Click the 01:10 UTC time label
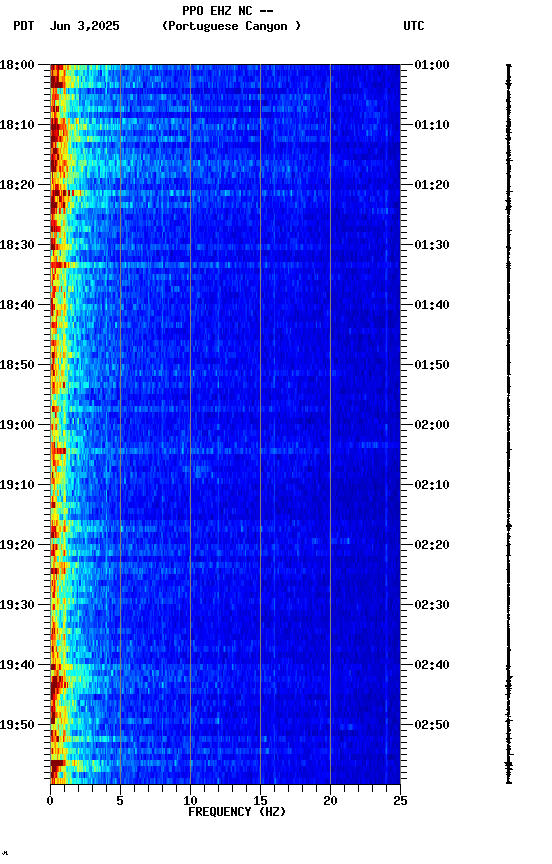The width and height of the screenshot is (552, 864). click(432, 125)
